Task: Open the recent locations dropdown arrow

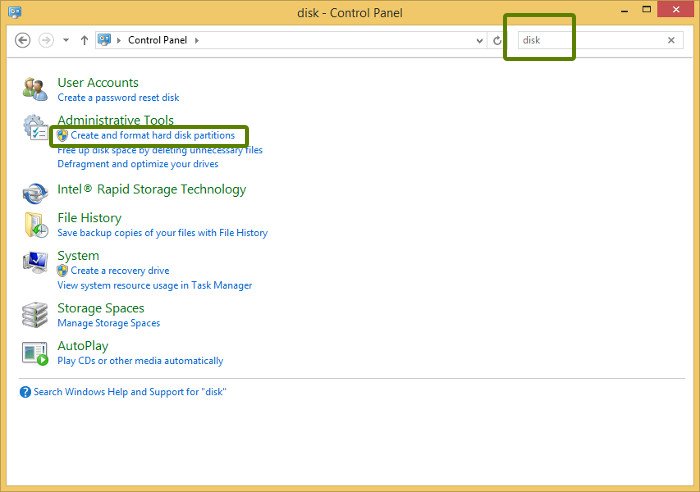Action: point(66,40)
